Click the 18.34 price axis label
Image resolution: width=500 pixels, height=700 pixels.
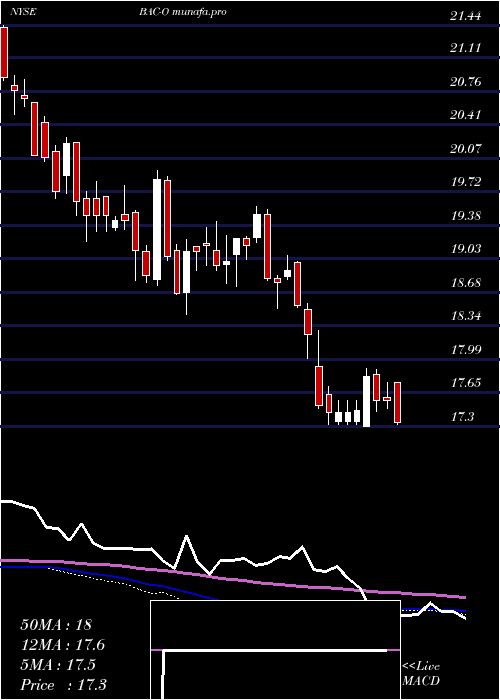tap(466, 316)
